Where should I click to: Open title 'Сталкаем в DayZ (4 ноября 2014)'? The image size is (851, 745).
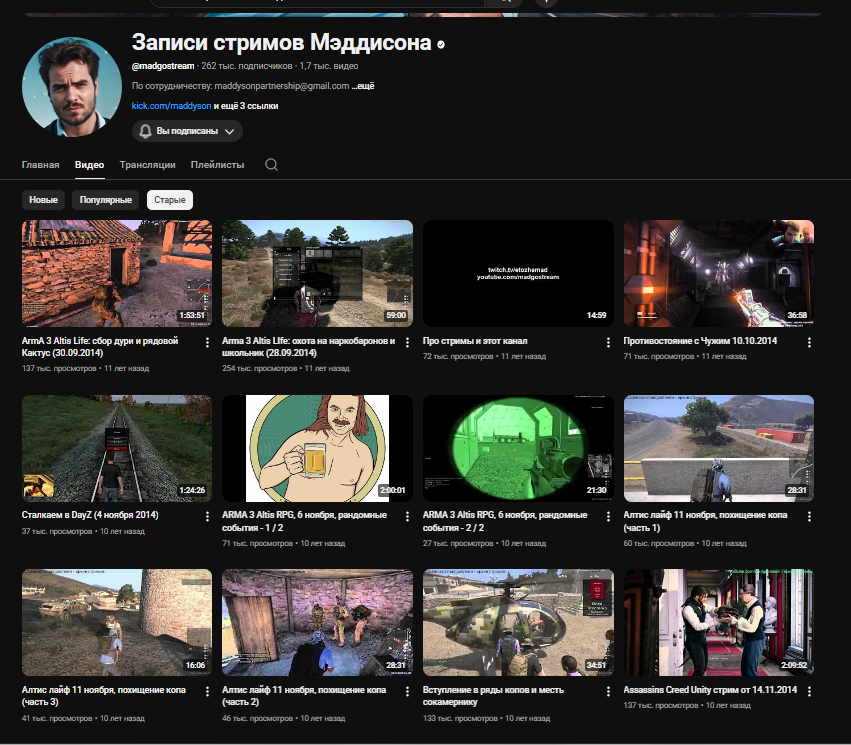(90, 515)
